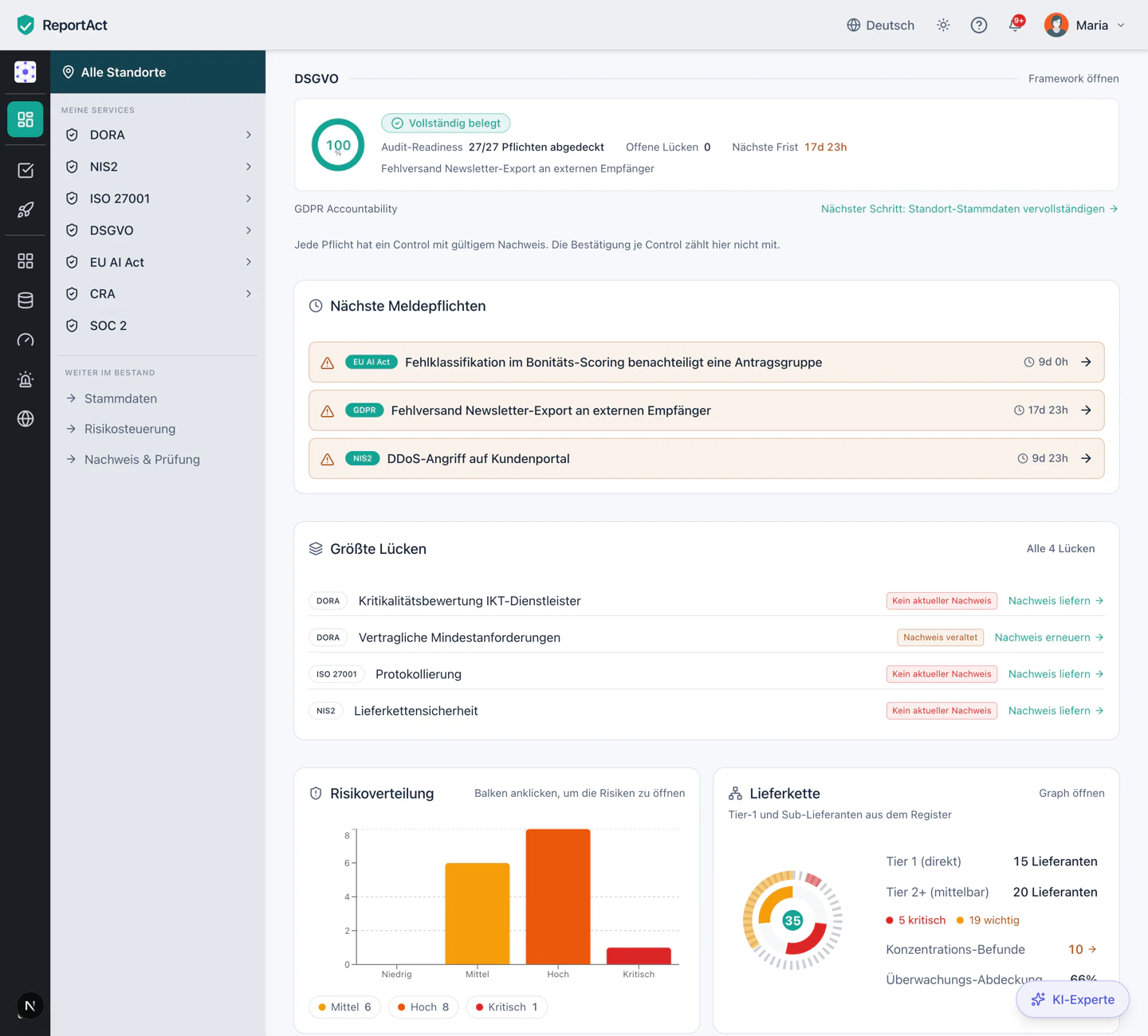Click Nachweis erneuern for Vertragliche Mindestanforderungen
This screenshot has height=1036, width=1148.
1049,638
